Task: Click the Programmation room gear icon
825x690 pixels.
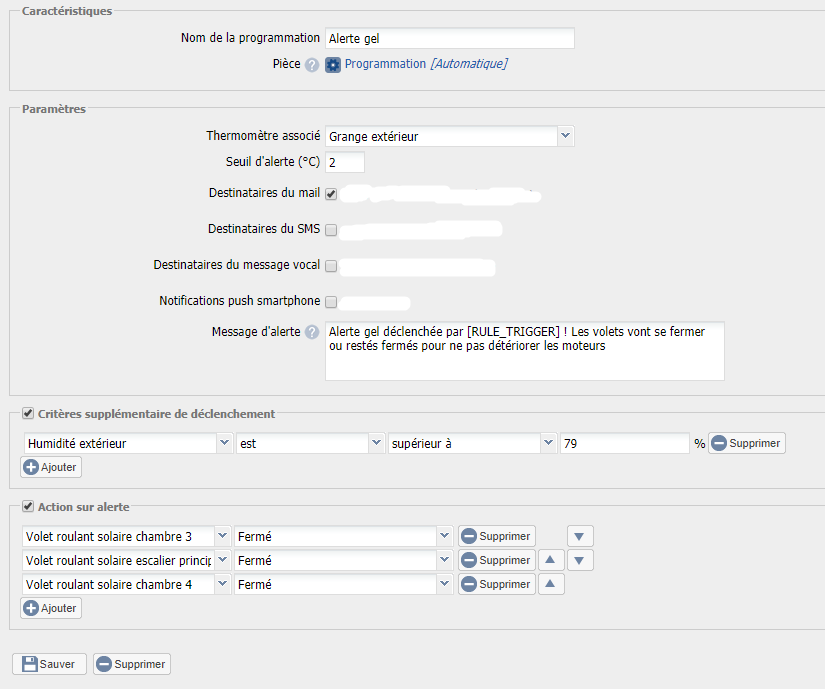Action: click(333, 65)
